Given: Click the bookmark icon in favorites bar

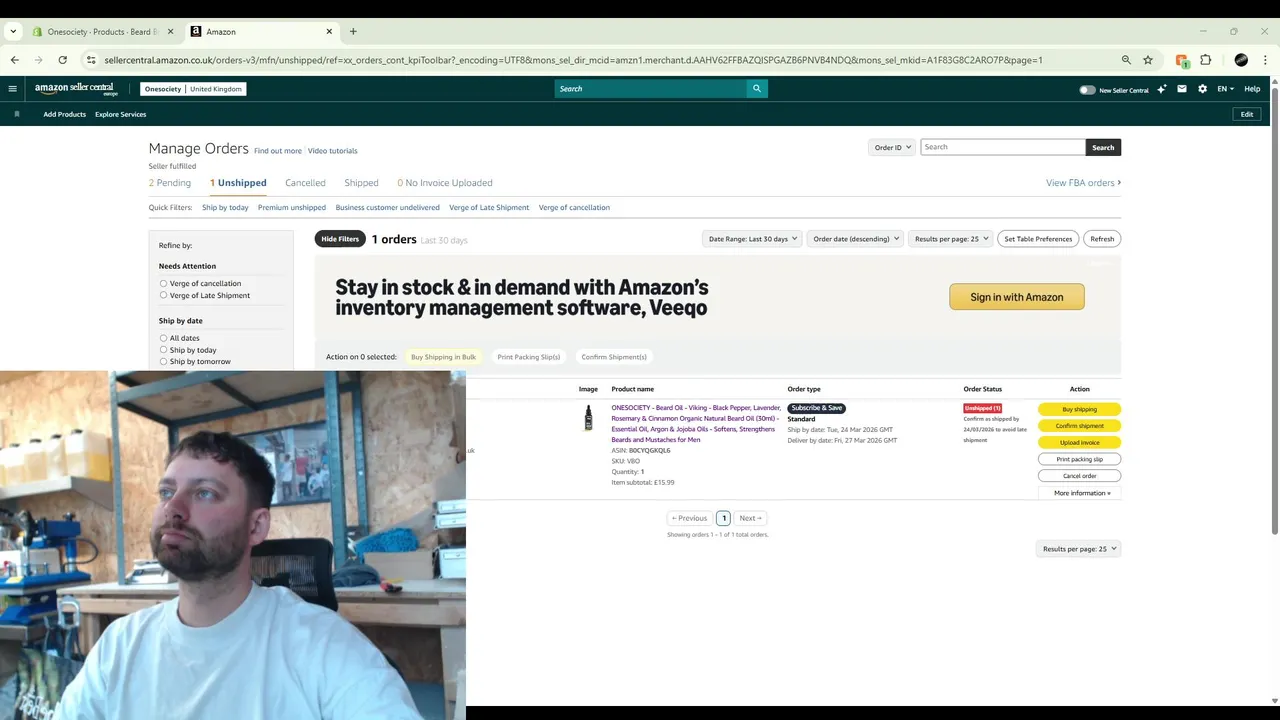Looking at the screenshot, I should pos(17,114).
